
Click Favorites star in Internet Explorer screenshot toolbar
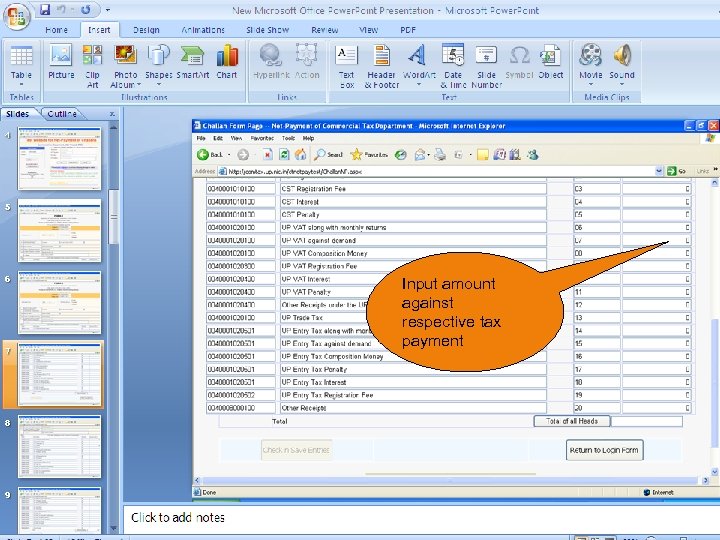pos(369,155)
